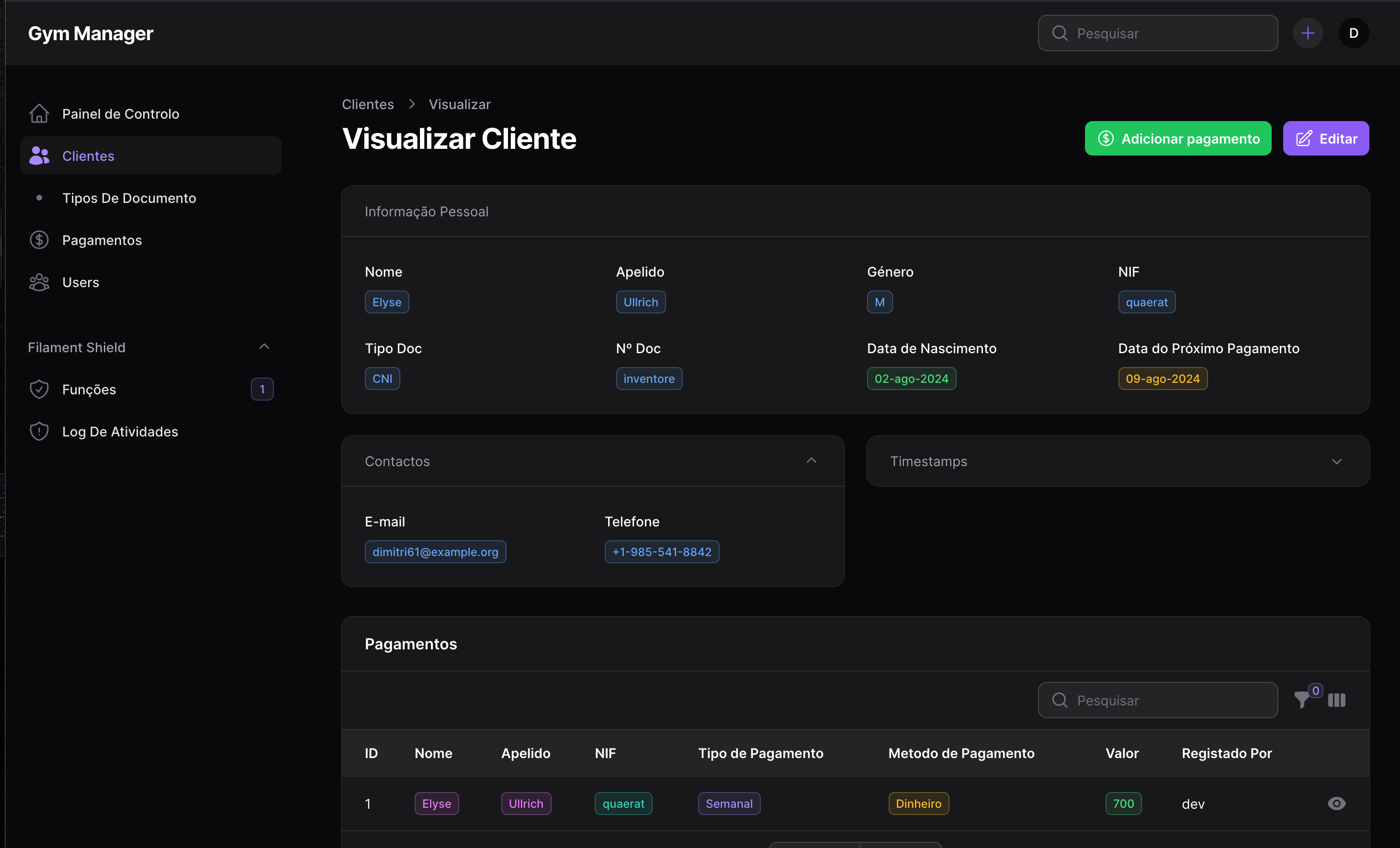
Task: Collapse the Contactos section
Action: point(812,461)
